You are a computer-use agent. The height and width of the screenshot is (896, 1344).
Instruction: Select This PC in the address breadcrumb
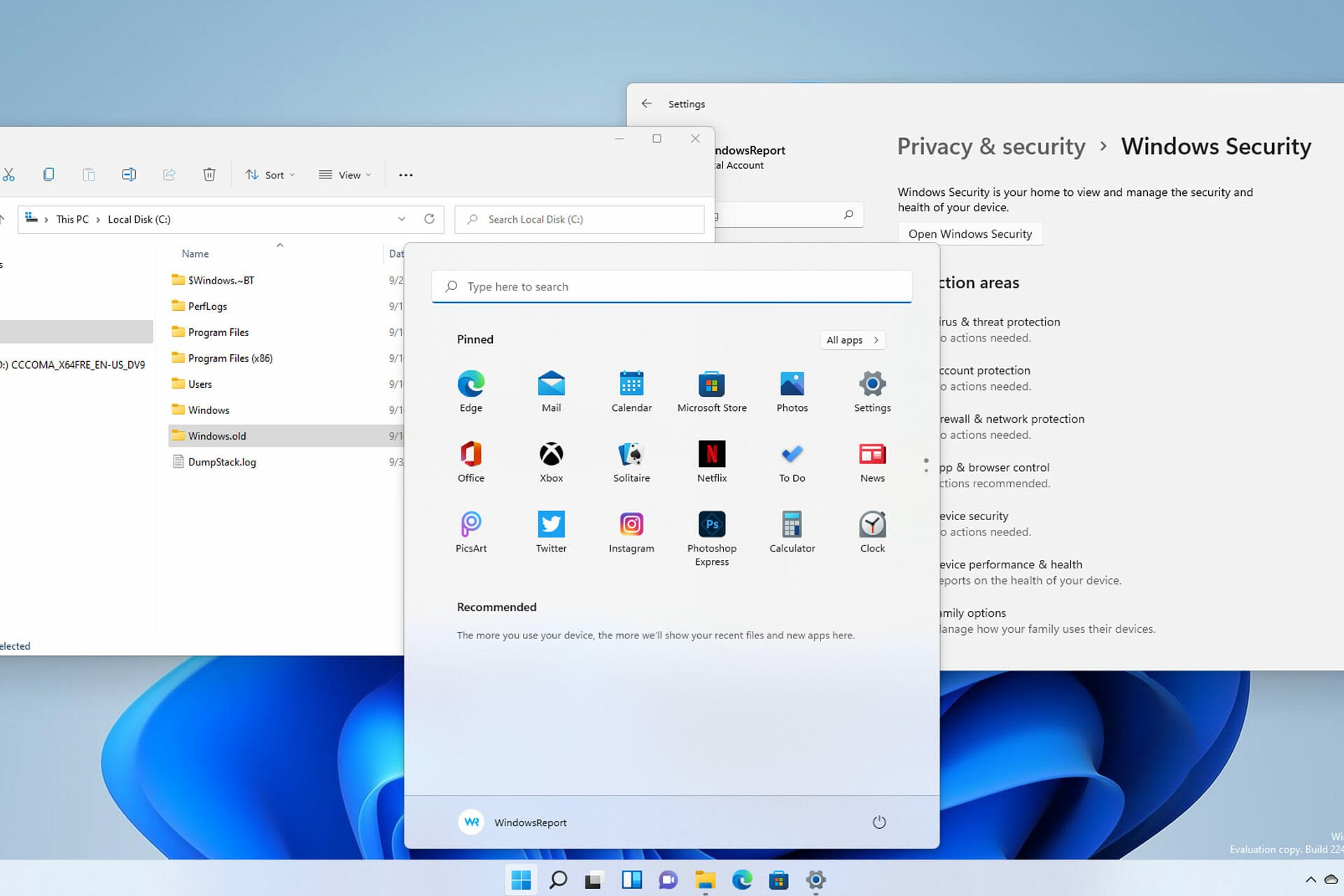pos(73,219)
